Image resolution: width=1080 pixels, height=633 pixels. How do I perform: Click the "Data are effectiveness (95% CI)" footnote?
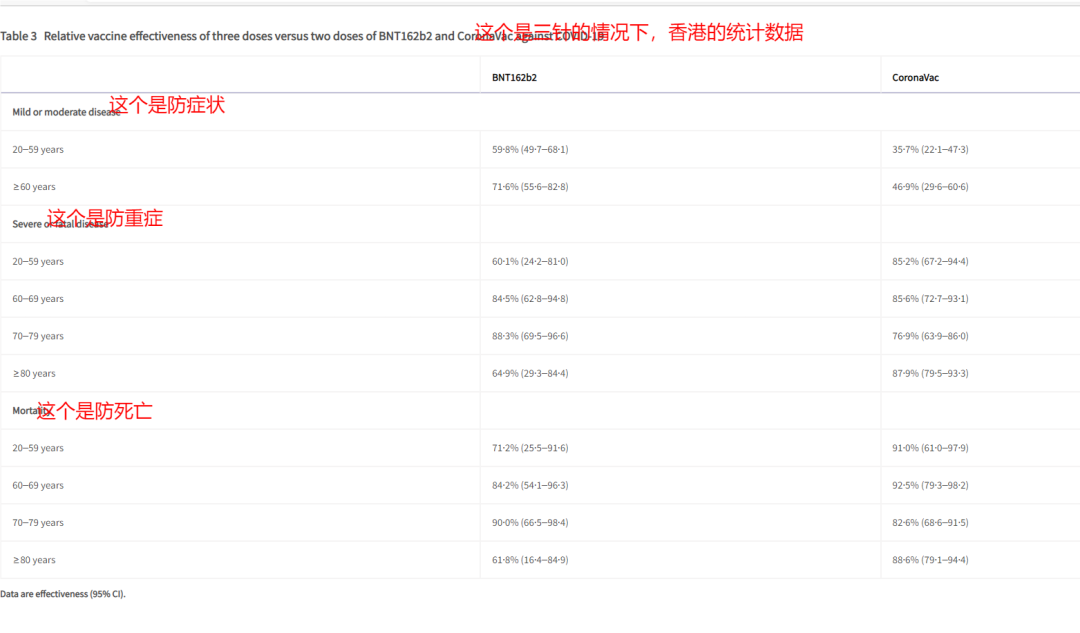point(63,594)
